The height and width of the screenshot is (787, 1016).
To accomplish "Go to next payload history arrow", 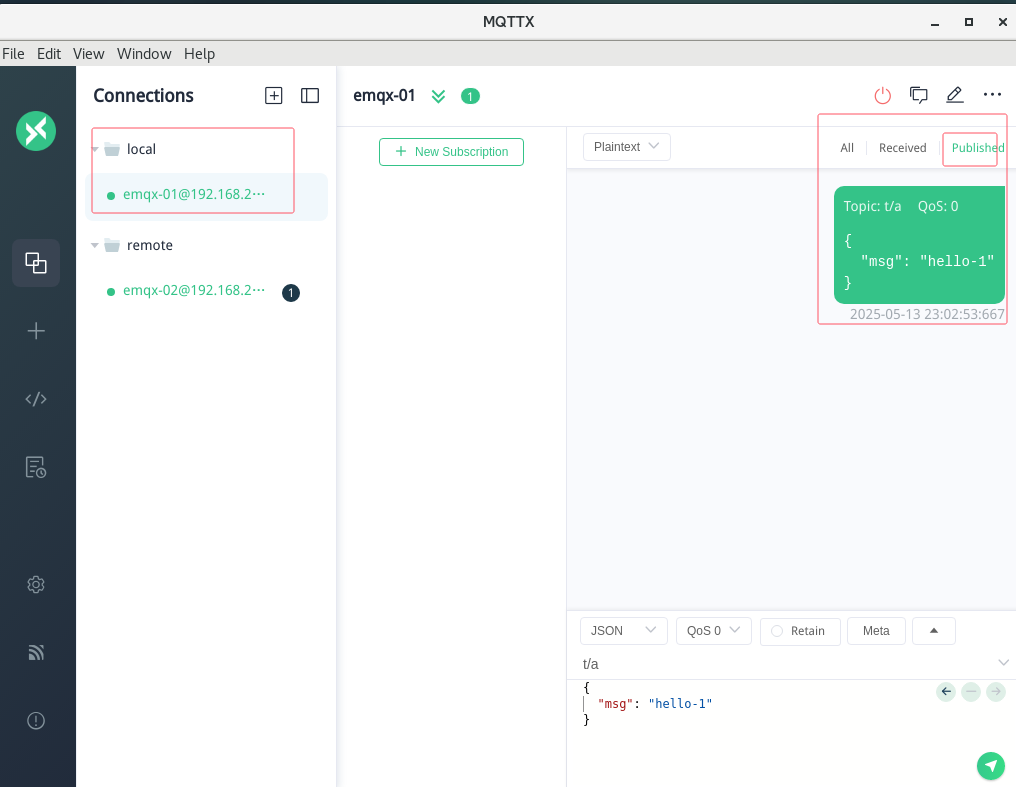I will (996, 692).
